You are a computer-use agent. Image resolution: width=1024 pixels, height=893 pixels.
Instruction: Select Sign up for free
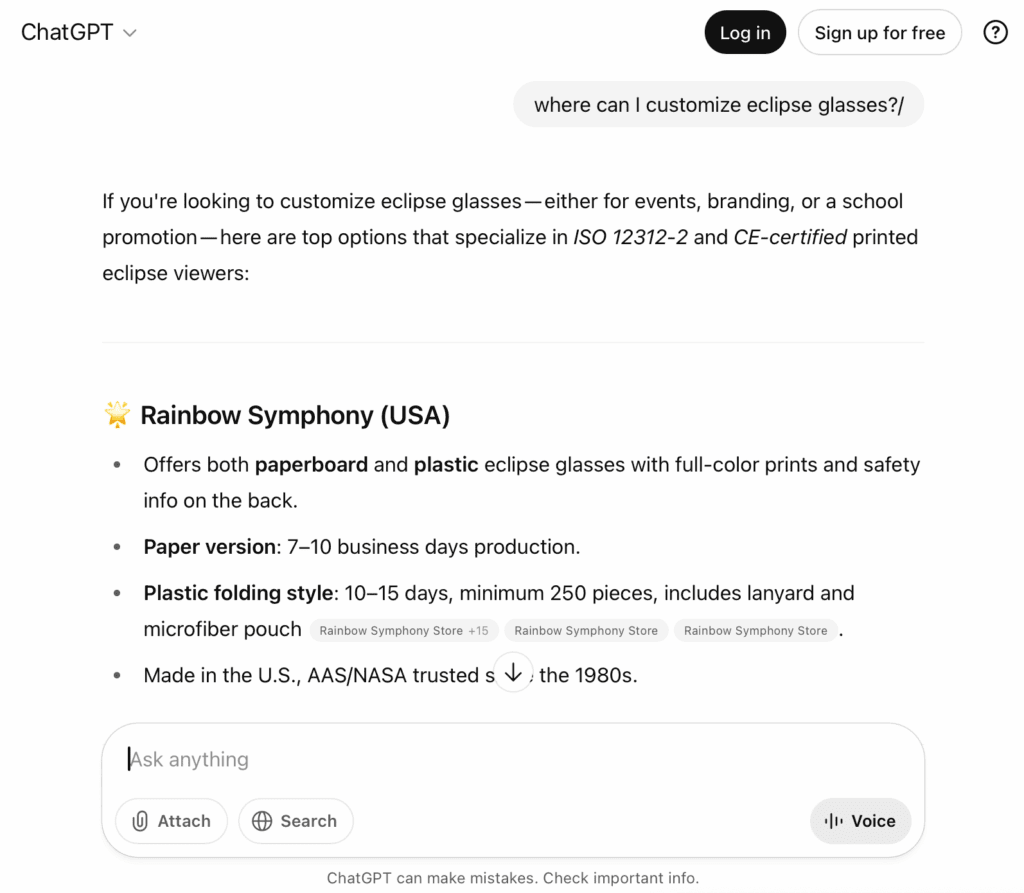click(879, 32)
